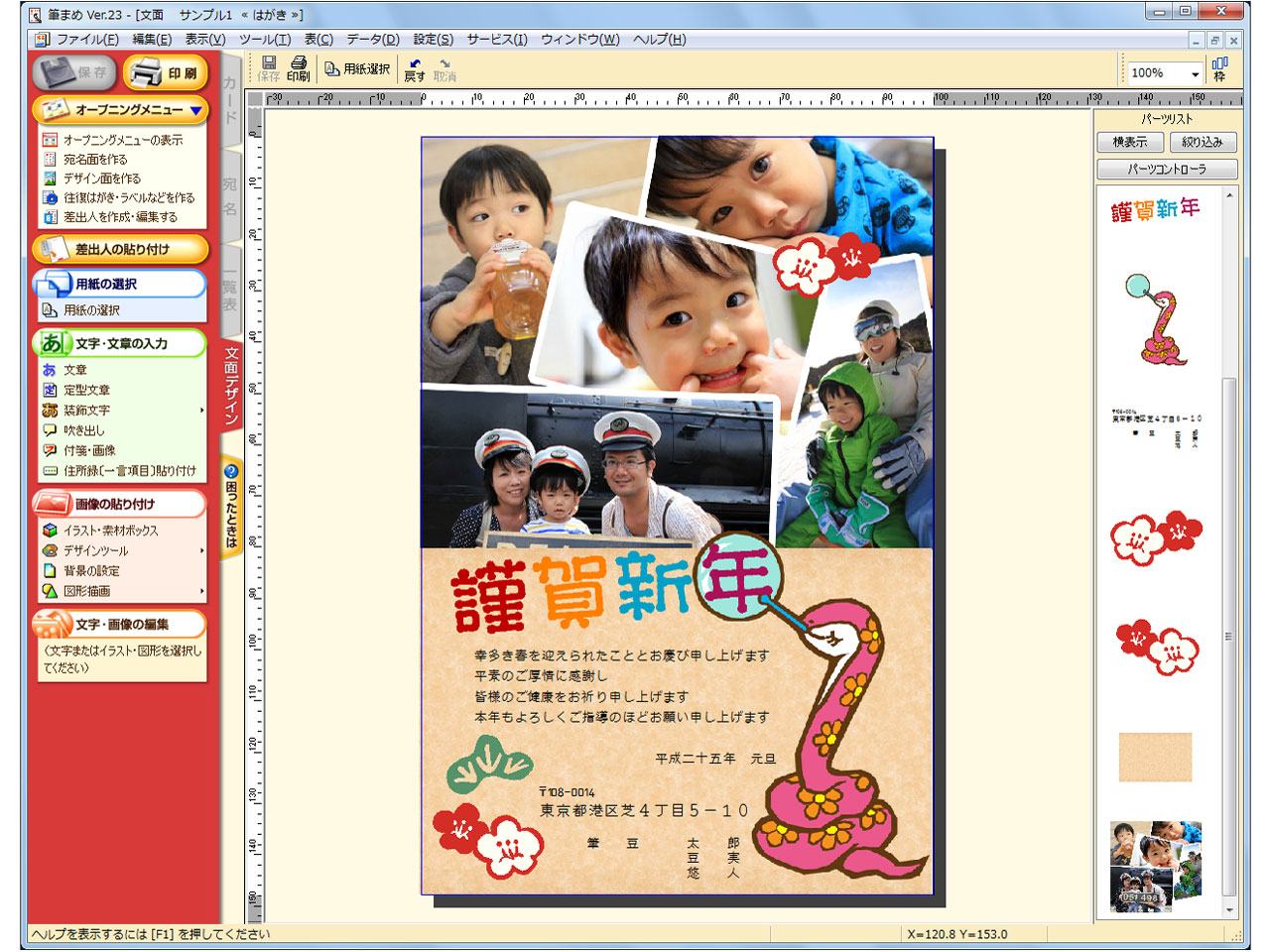This screenshot has width=1270, height=952.
Task: Click the 印刷 print icon in the toolbar
Action: click(x=298, y=68)
